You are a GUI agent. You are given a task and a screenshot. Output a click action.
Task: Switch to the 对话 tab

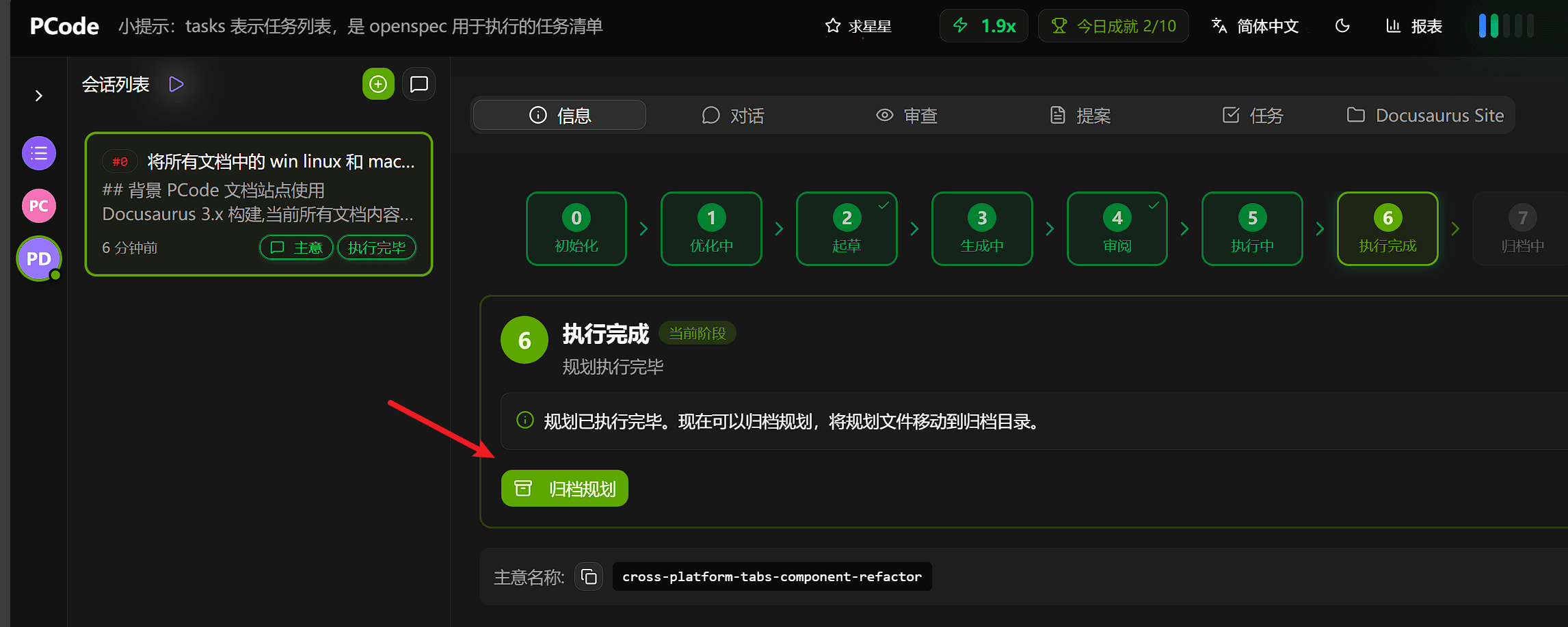732,115
